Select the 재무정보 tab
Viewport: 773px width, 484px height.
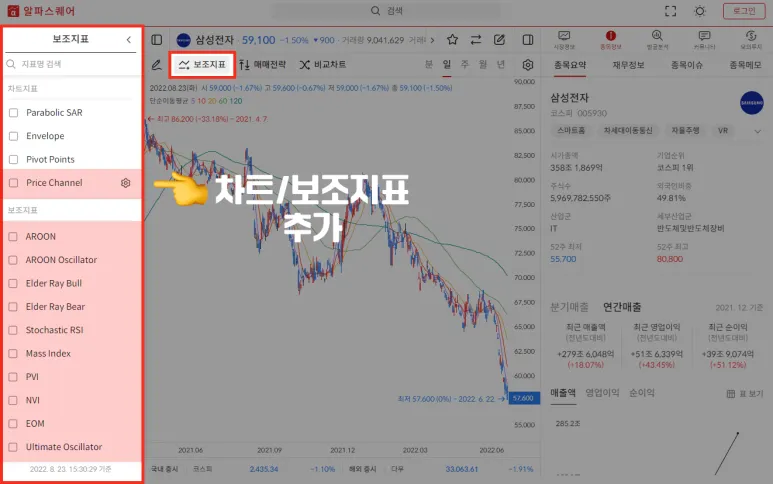[629, 65]
